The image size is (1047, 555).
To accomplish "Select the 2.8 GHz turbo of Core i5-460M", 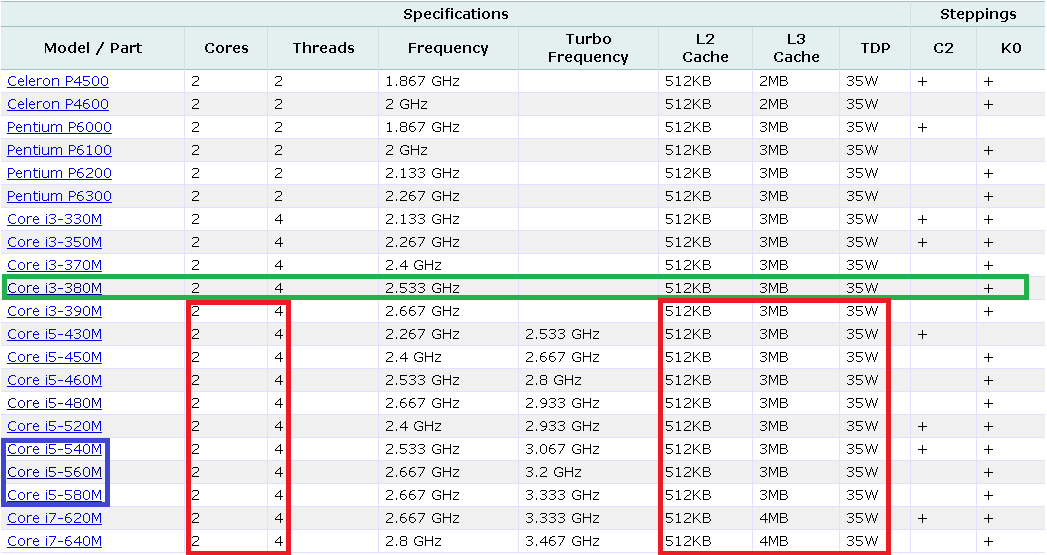I will click(553, 380).
